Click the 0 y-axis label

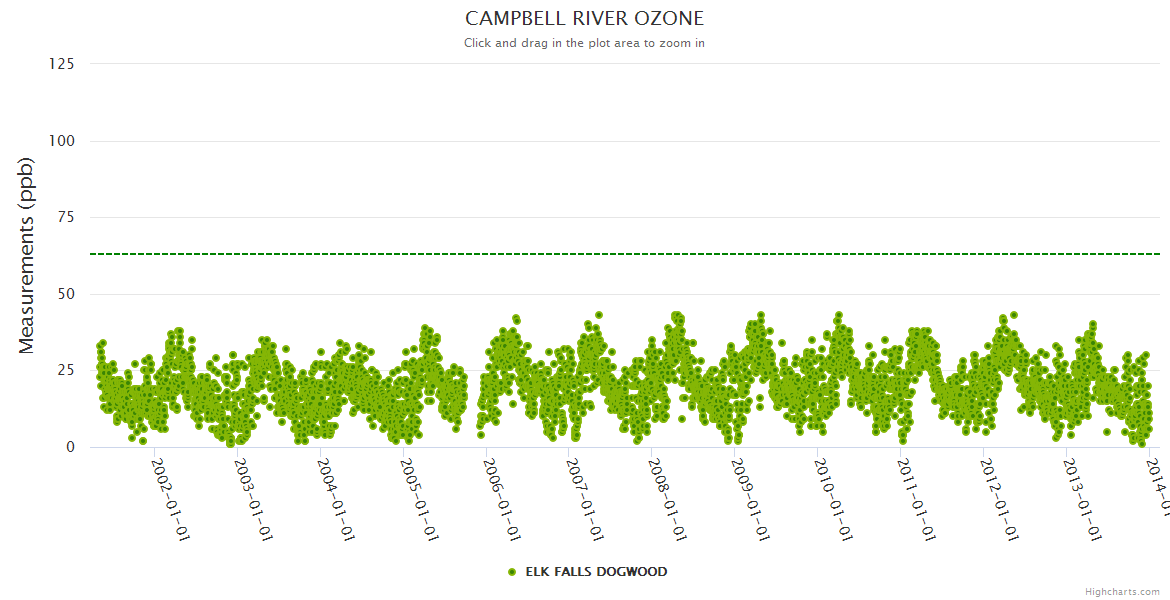[x=70, y=447]
